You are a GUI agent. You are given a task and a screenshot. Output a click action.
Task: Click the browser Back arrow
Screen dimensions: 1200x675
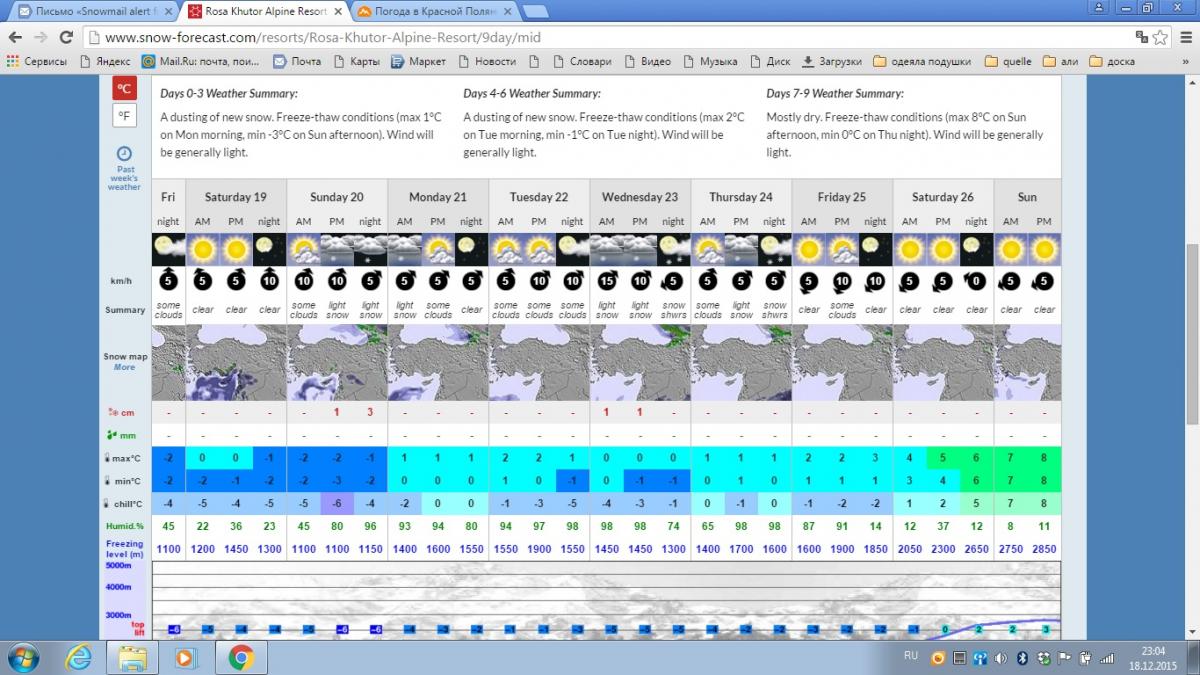(15, 37)
